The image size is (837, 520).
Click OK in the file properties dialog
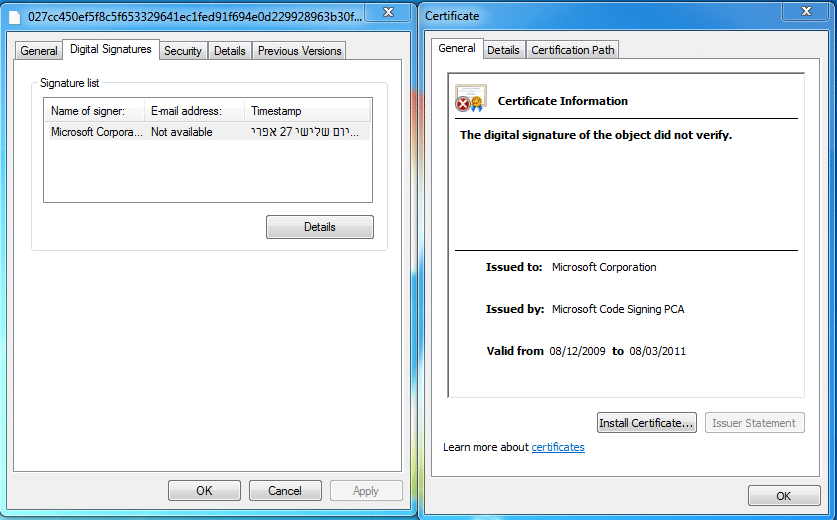[x=204, y=491]
